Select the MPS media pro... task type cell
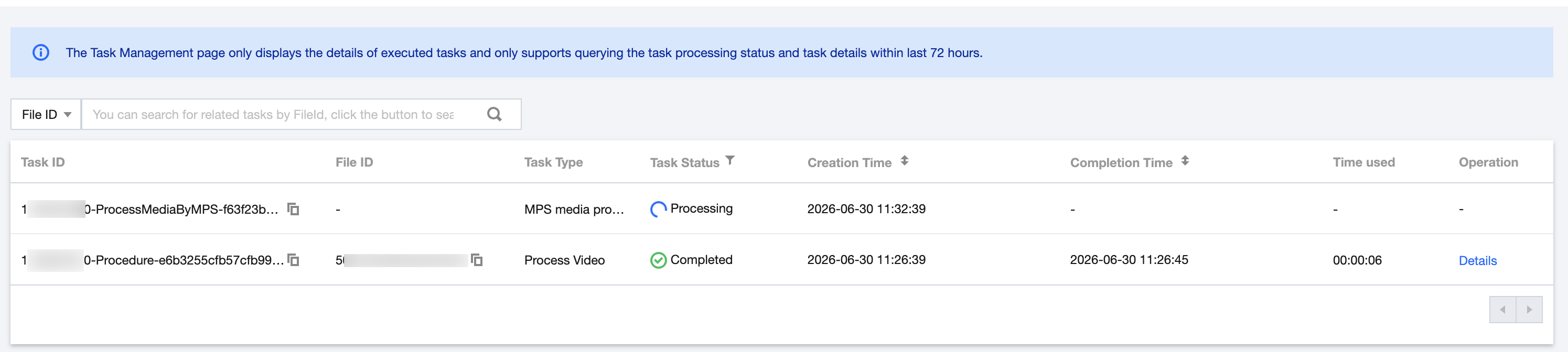 (x=574, y=209)
